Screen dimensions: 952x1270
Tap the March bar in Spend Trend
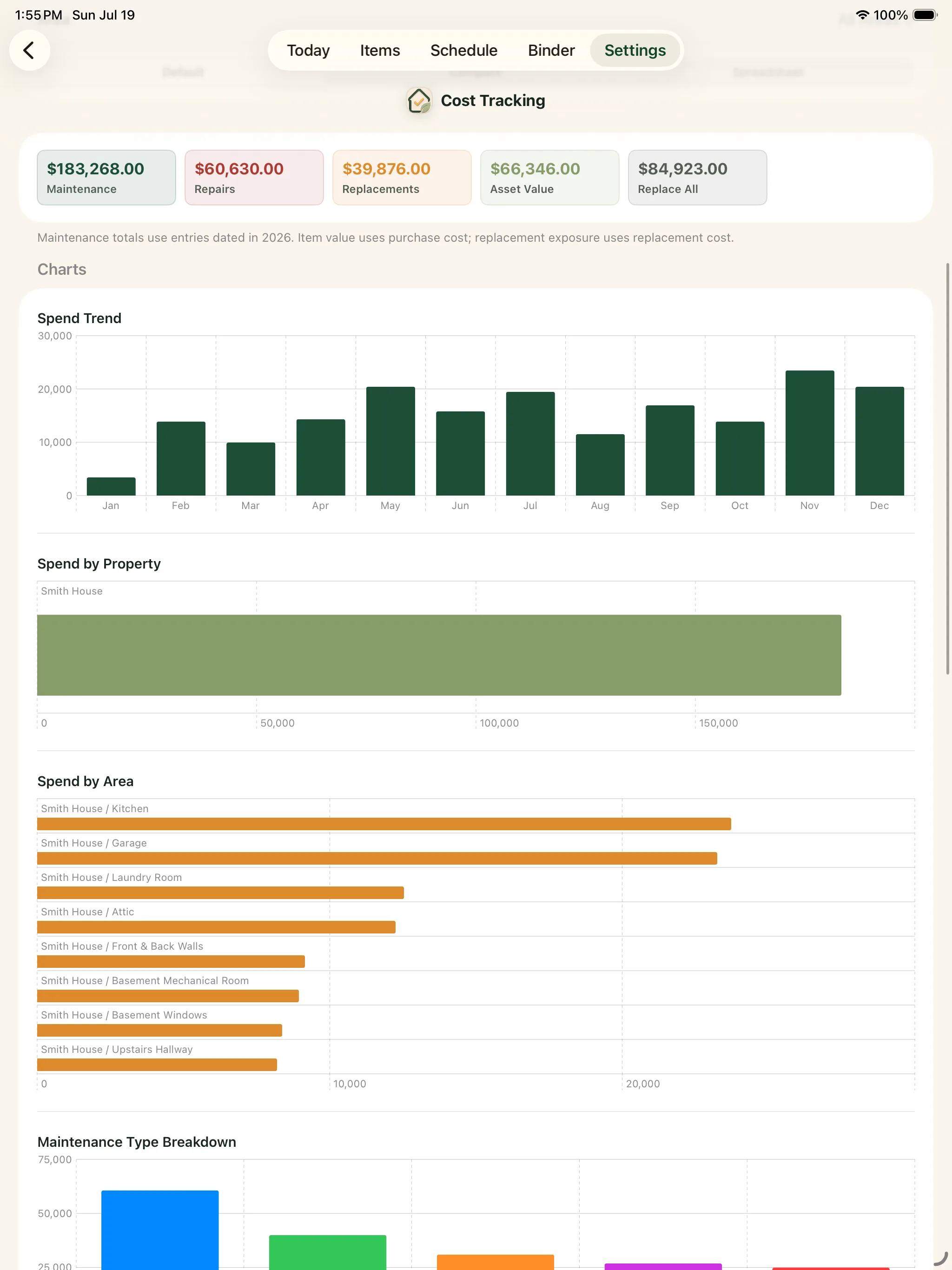point(251,469)
